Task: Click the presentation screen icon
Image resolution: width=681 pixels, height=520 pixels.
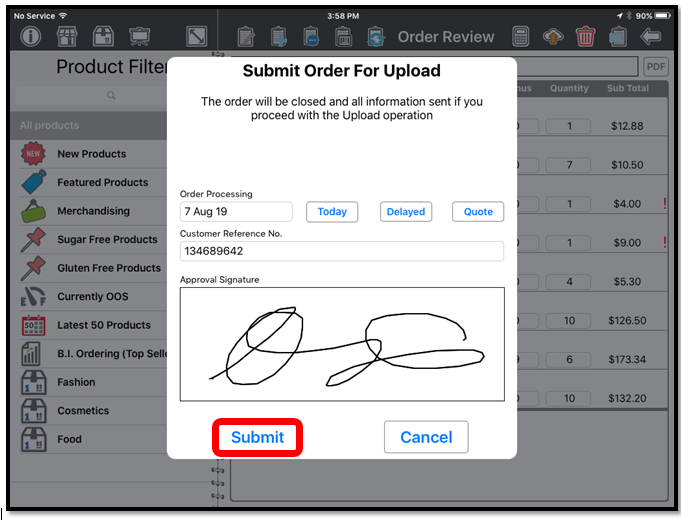Action: click(139, 36)
